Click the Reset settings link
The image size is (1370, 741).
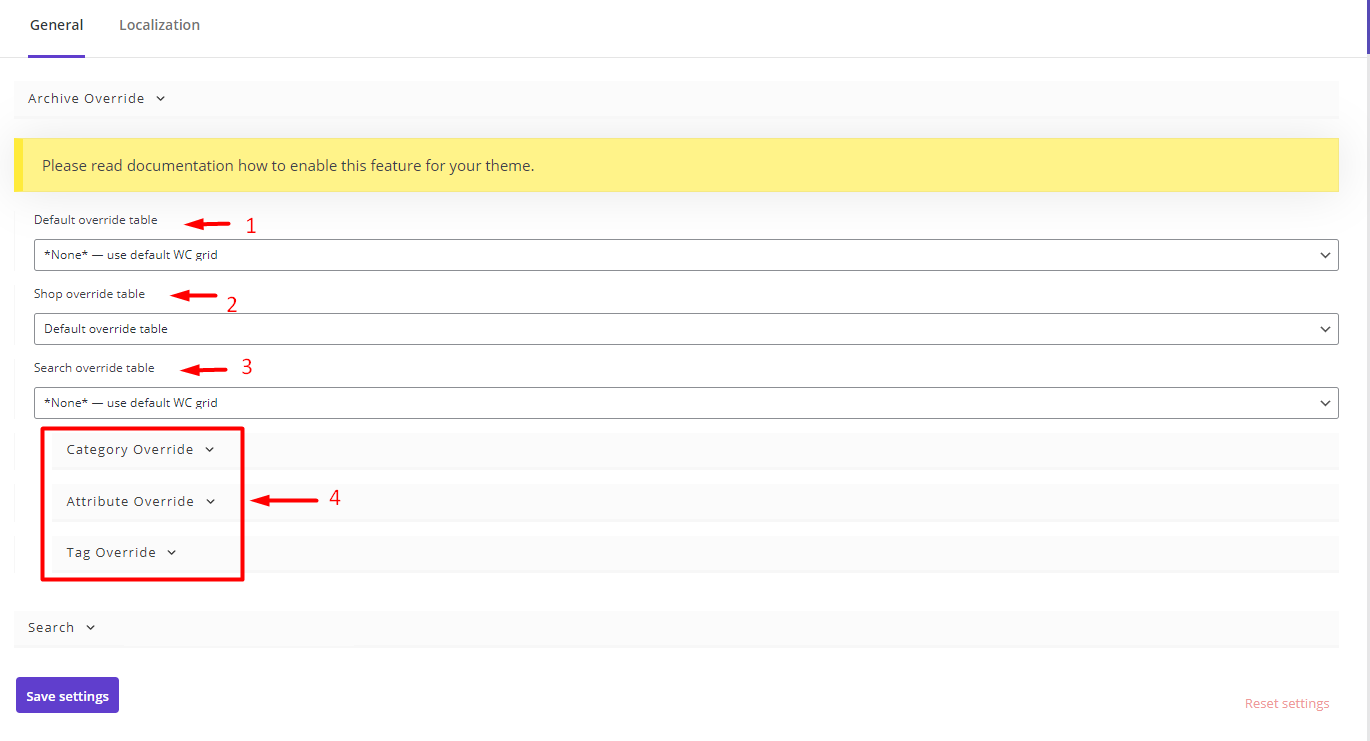(1287, 704)
